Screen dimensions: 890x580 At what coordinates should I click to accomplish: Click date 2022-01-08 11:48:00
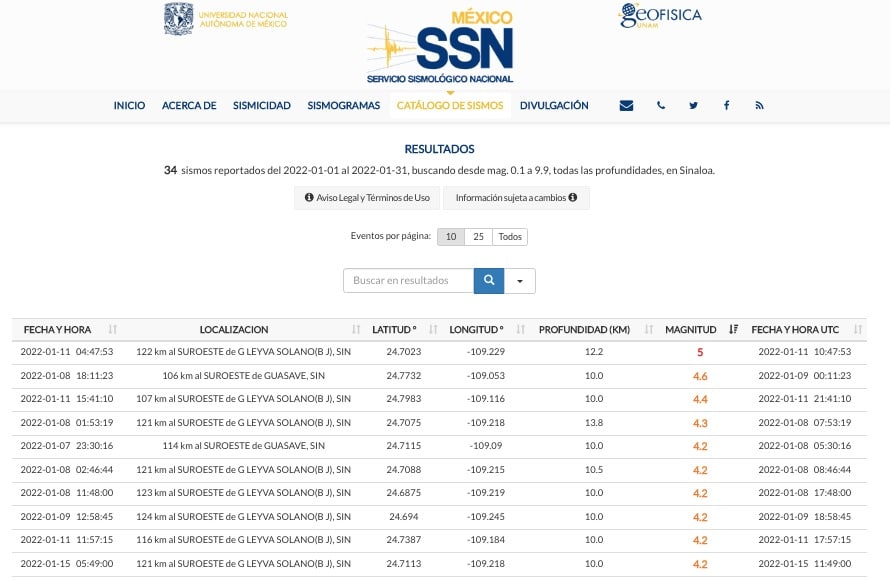67,493
